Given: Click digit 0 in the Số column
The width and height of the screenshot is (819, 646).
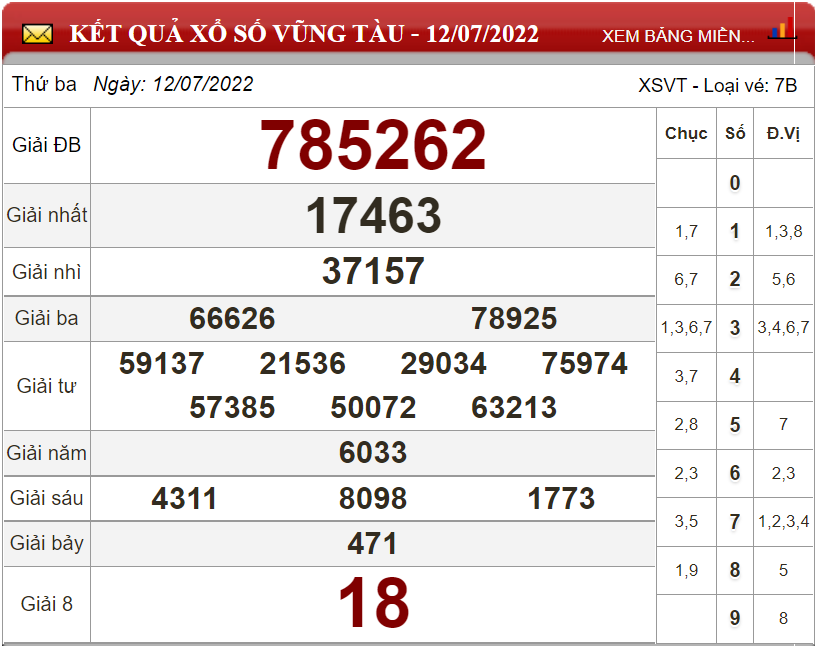Looking at the screenshot, I should point(735,183).
